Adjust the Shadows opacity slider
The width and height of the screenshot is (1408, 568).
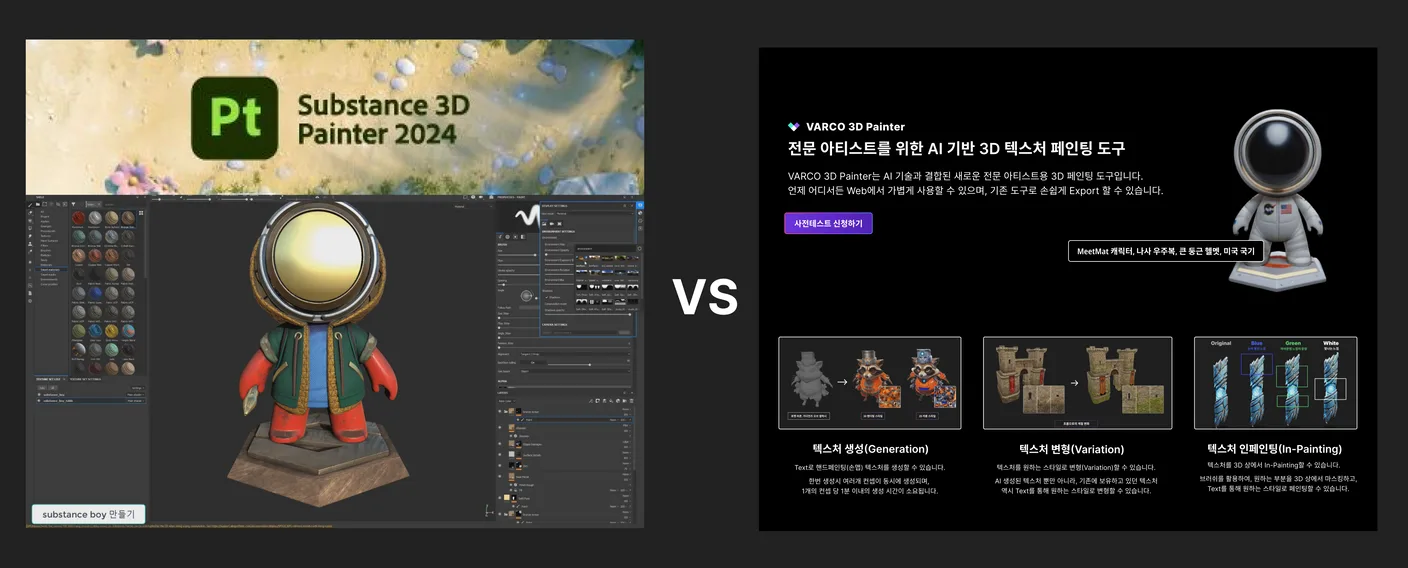pos(588,314)
